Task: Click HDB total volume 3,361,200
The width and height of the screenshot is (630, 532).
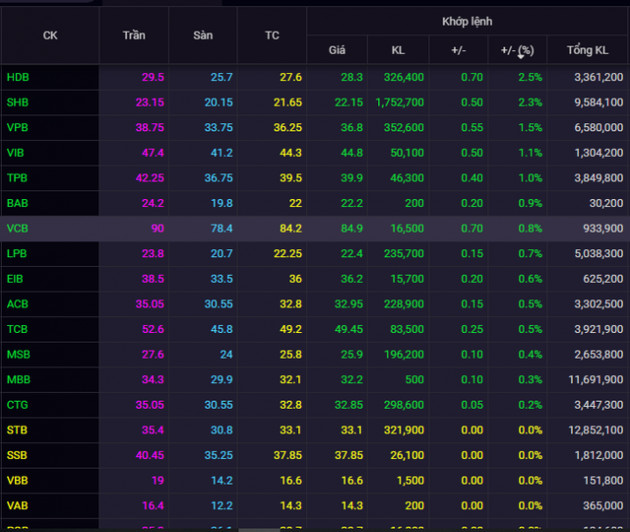Action: tap(599, 77)
